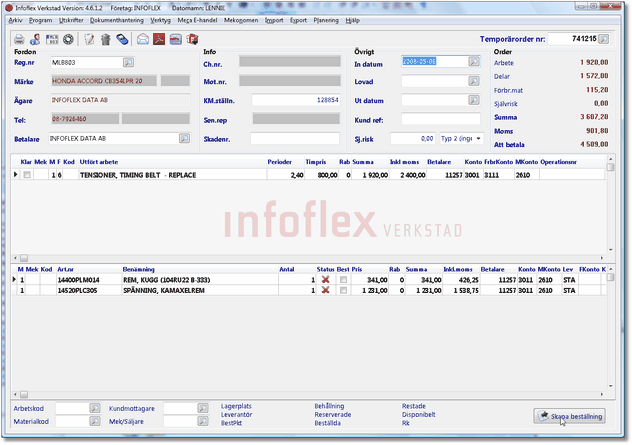632x445 pixels.
Task: Open the Dokumenthantering menu
Action: point(116,20)
